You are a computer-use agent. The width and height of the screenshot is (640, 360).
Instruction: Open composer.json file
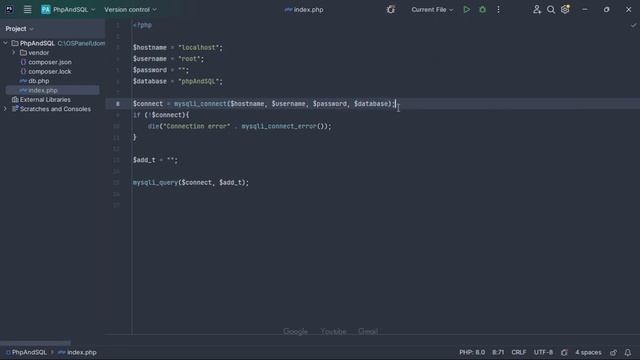tap(49, 62)
